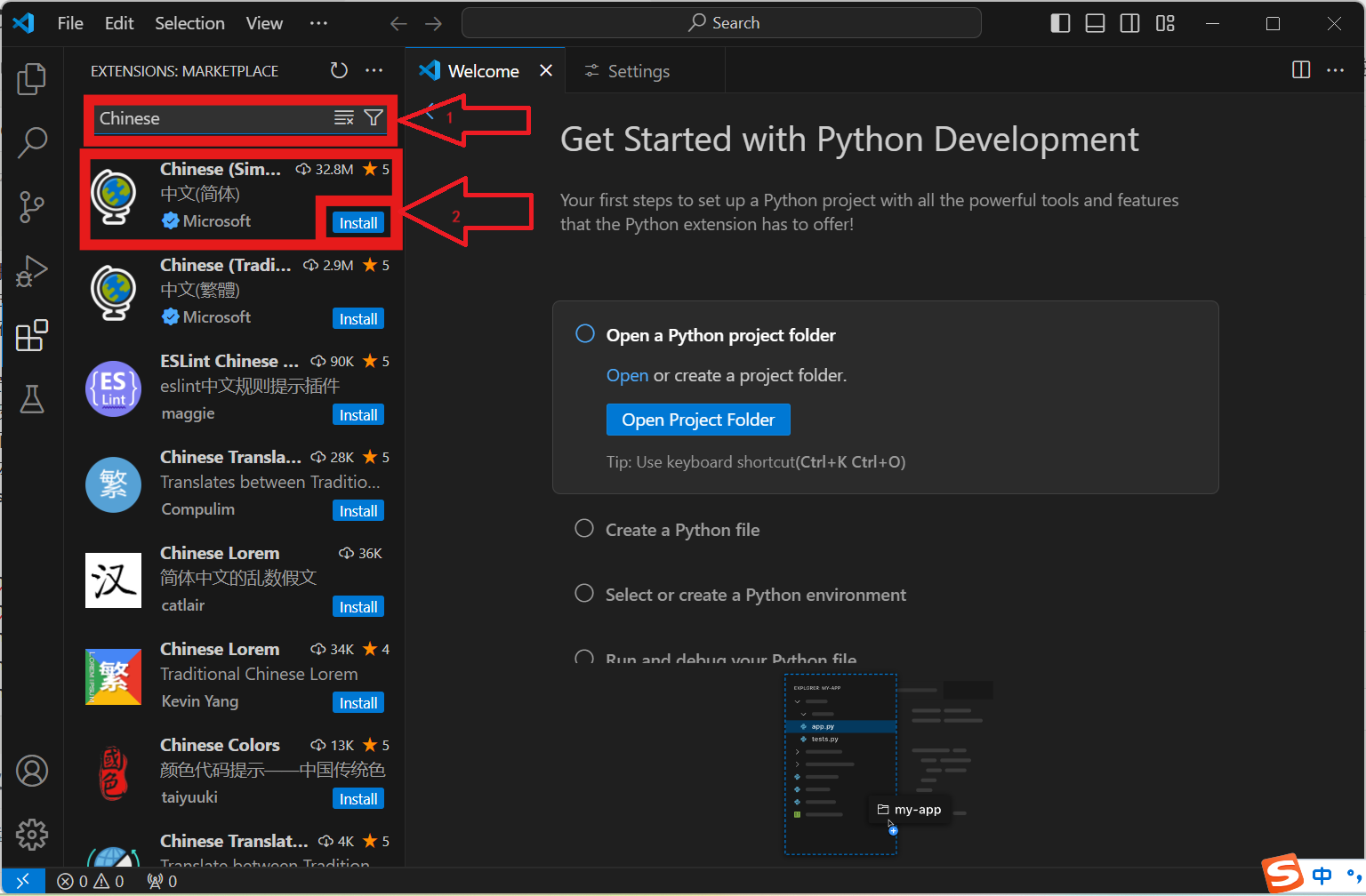
Task: Toggle the primary side bar layout icon
Action: pyautogui.click(x=1060, y=23)
